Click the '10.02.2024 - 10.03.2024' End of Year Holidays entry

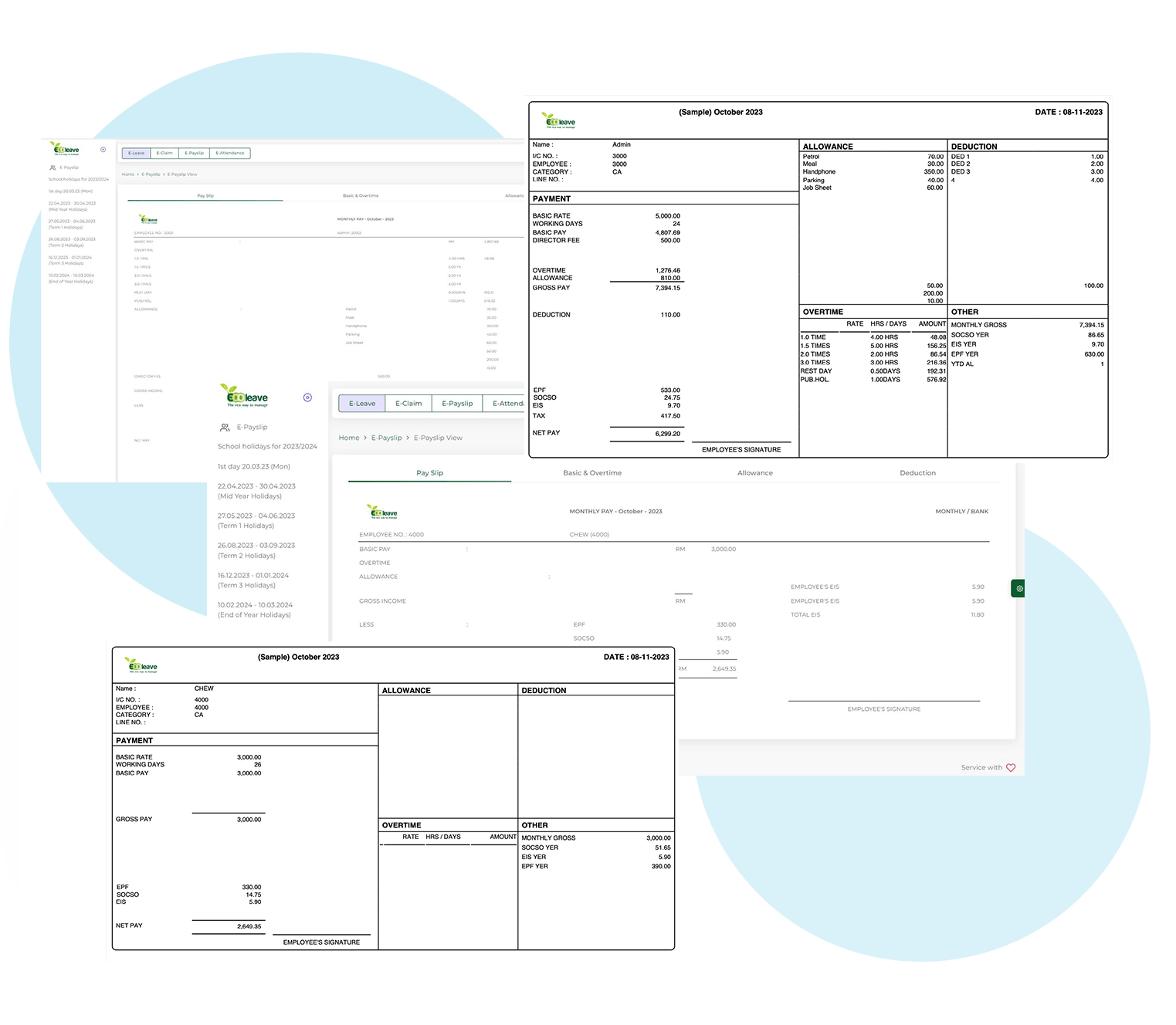(x=256, y=610)
